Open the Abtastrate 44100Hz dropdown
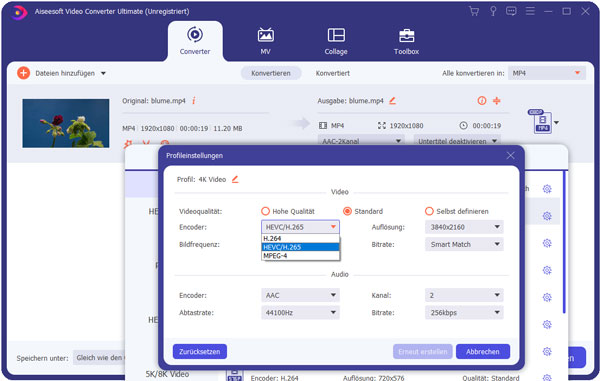Screen dimensions: 600x381 (300, 313)
